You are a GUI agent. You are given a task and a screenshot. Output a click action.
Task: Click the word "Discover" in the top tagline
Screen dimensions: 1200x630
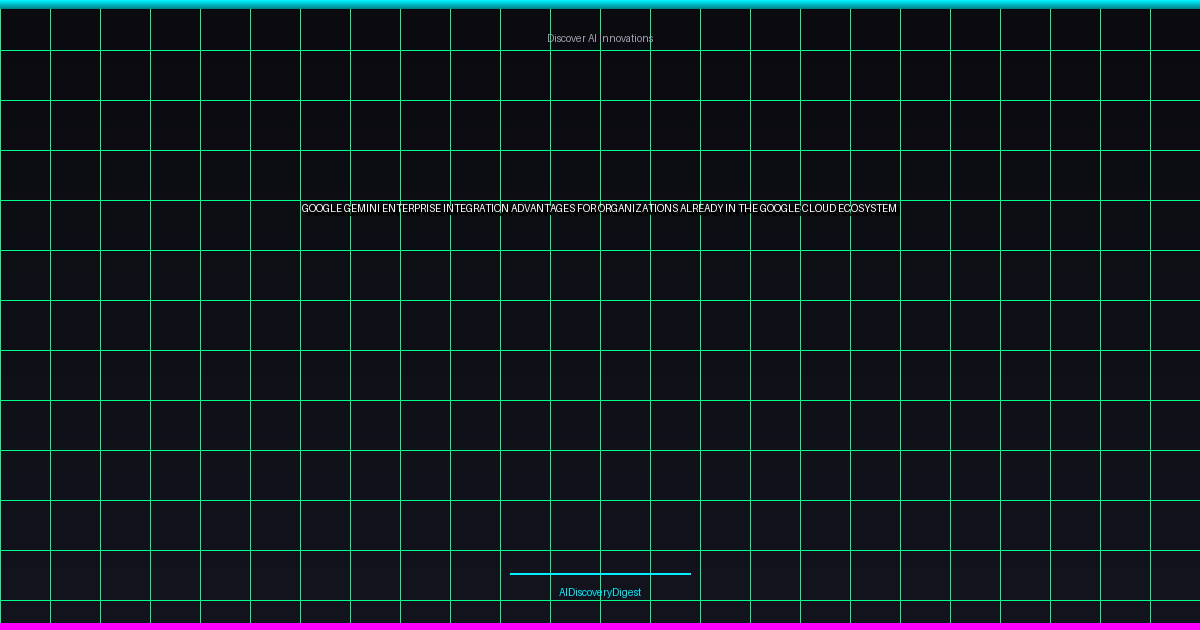pyautogui.click(x=566, y=38)
